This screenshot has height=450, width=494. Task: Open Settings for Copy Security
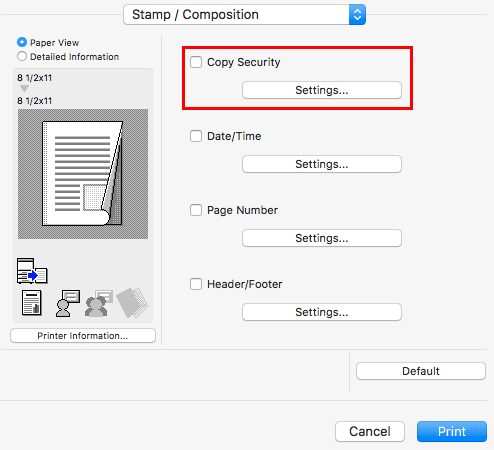322,90
